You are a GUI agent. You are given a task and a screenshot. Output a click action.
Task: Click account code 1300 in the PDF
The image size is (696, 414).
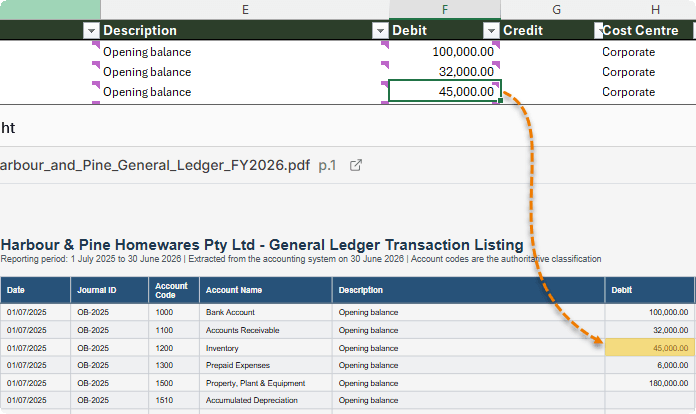click(x=164, y=365)
